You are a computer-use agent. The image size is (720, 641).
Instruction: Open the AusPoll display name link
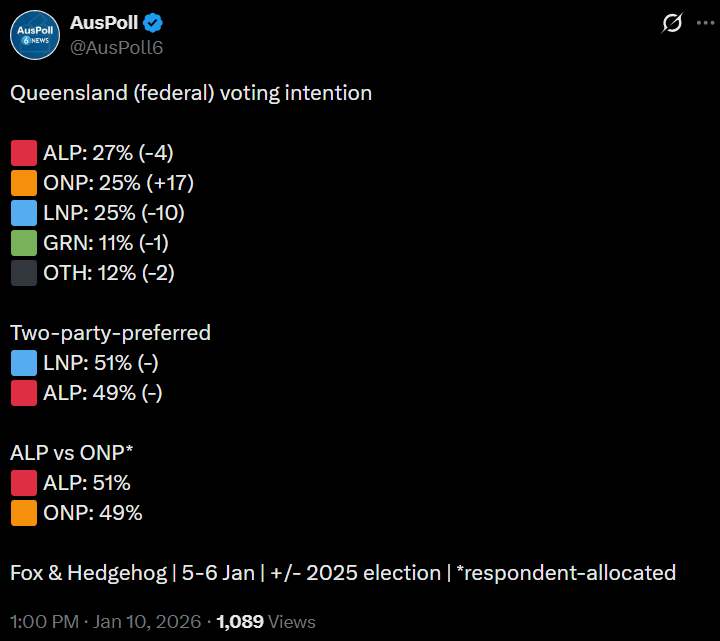[104, 23]
